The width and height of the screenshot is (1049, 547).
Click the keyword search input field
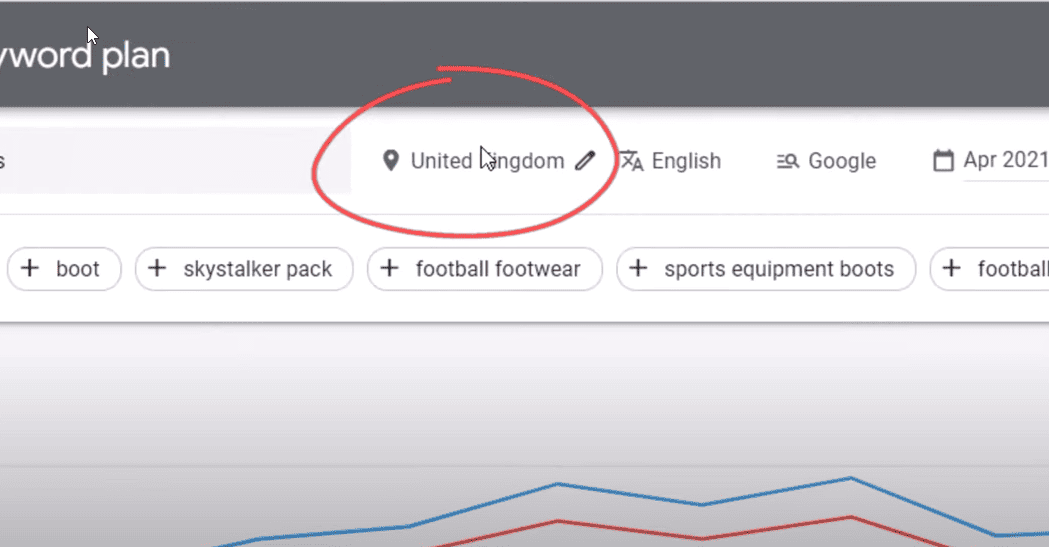pos(175,160)
